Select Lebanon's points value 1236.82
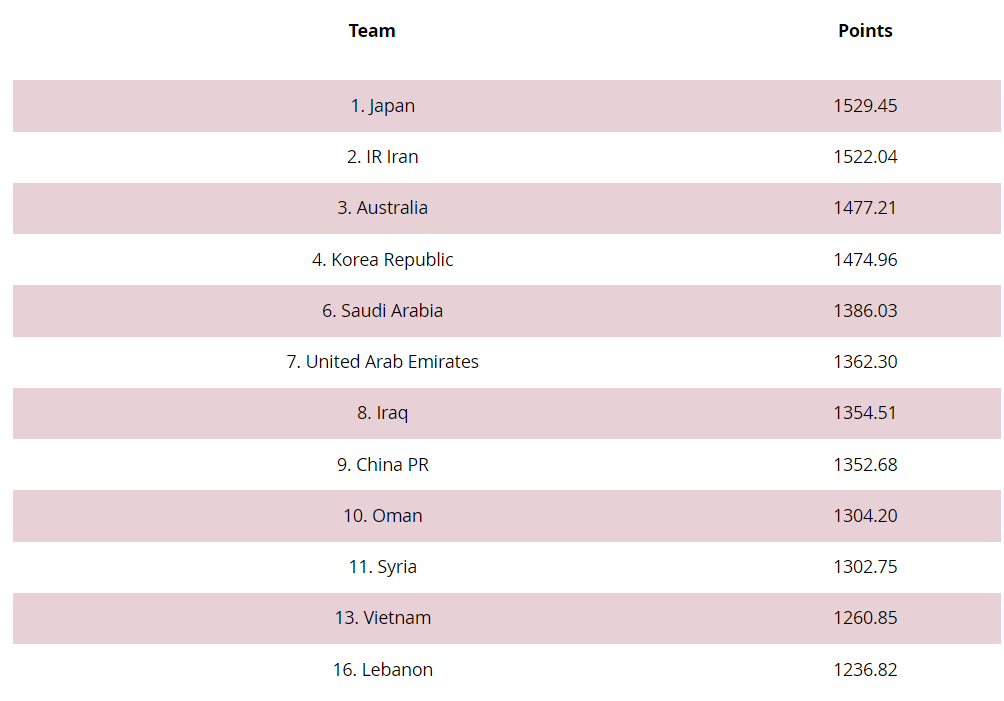 tap(865, 670)
